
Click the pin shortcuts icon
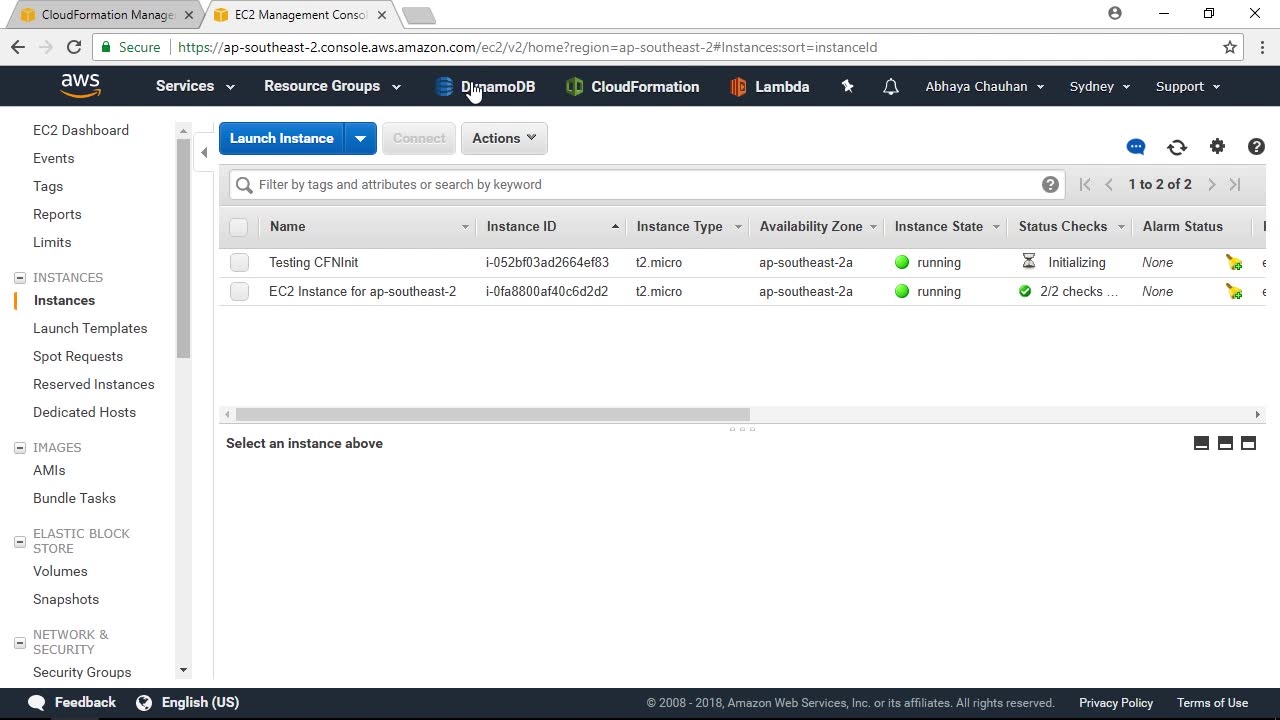pos(847,87)
